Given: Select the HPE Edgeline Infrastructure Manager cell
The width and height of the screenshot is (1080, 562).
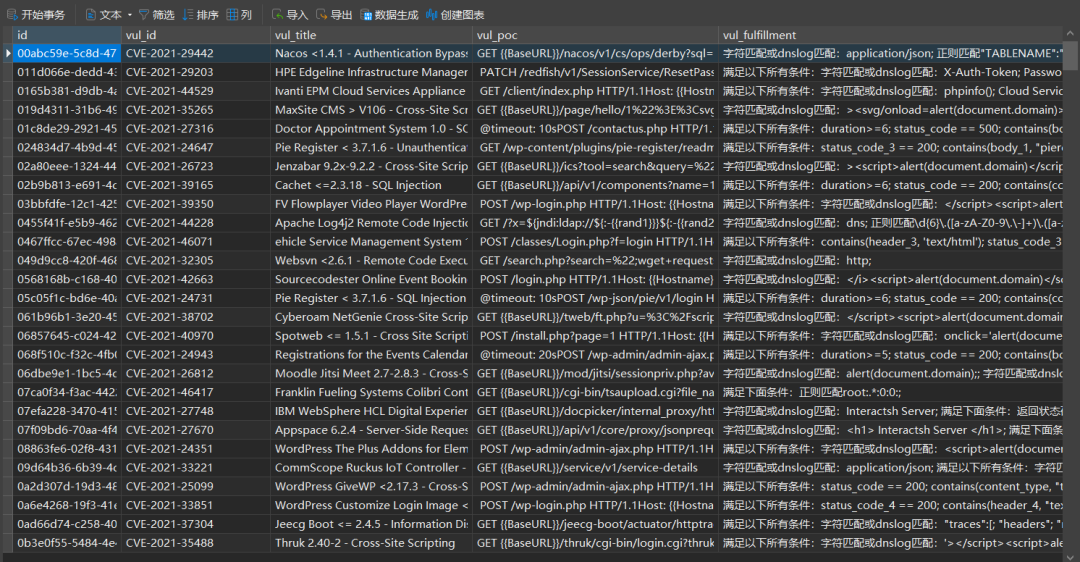Looking at the screenshot, I should [371, 72].
